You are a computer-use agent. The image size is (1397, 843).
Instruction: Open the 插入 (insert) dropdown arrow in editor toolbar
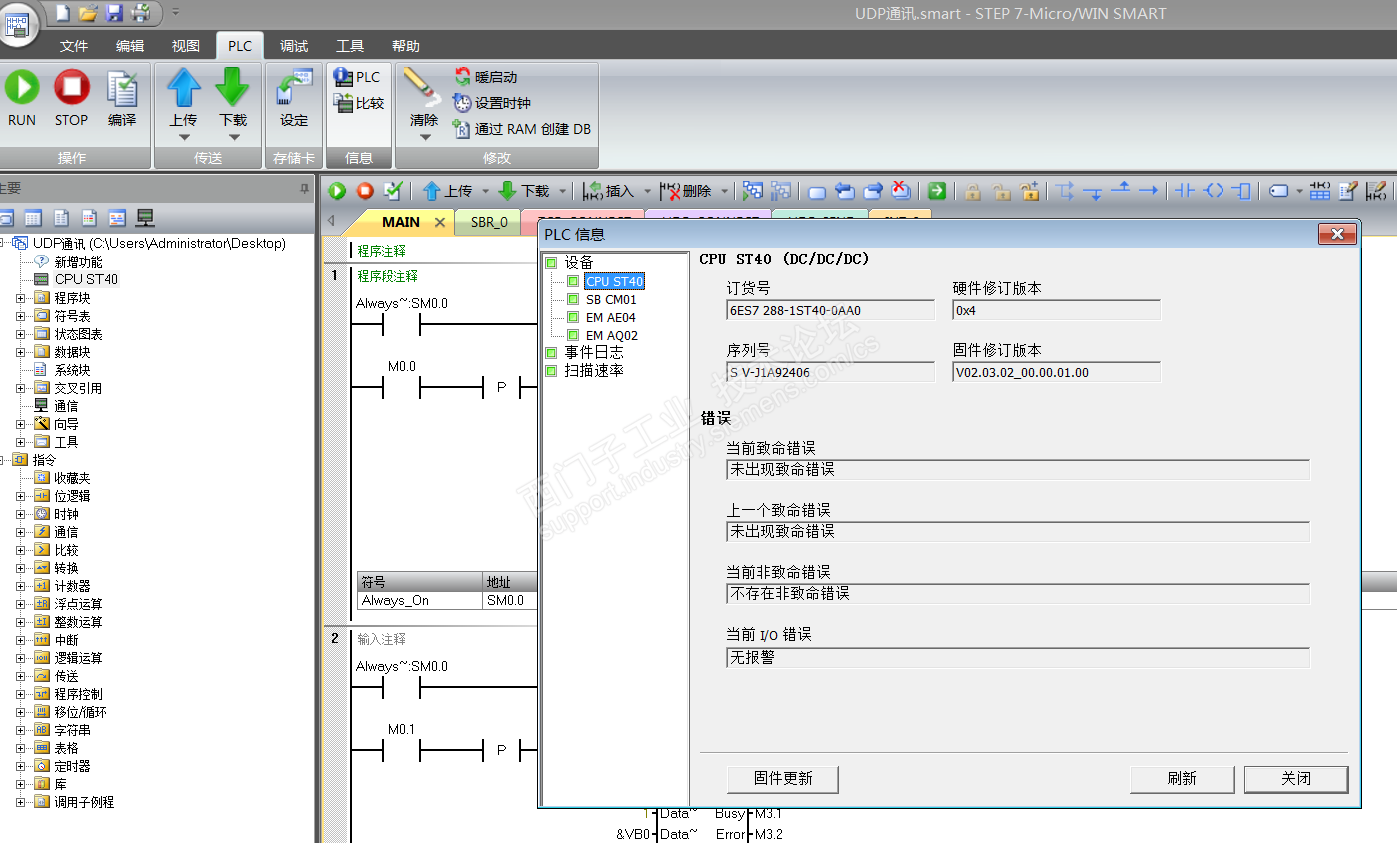click(x=648, y=190)
